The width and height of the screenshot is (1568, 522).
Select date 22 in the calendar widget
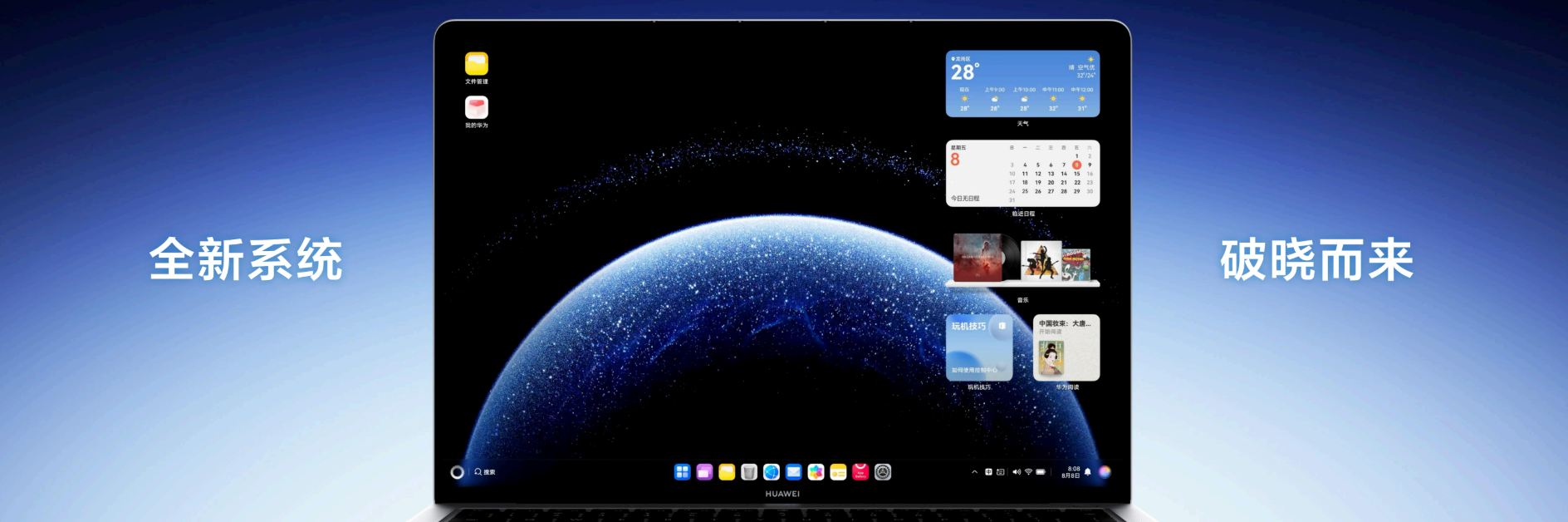(1077, 182)
